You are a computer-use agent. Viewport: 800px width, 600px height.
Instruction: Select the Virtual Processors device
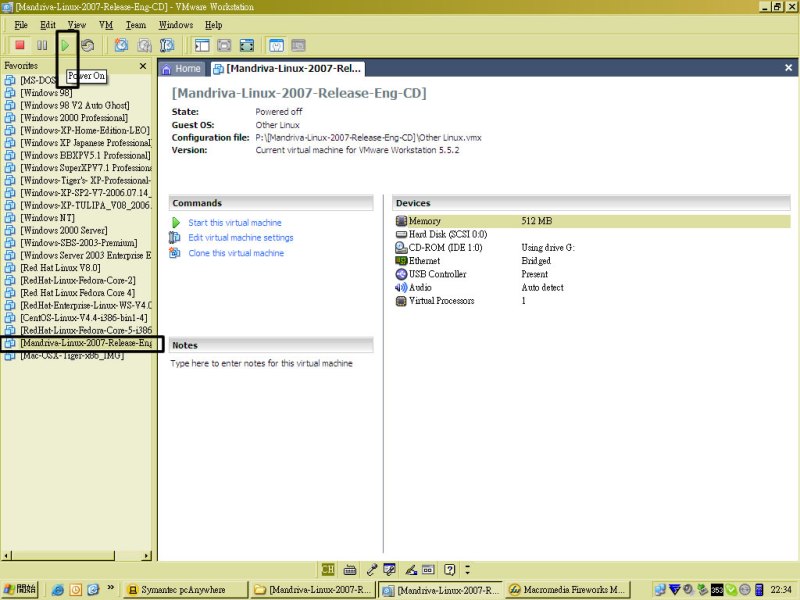pos(592,301)
